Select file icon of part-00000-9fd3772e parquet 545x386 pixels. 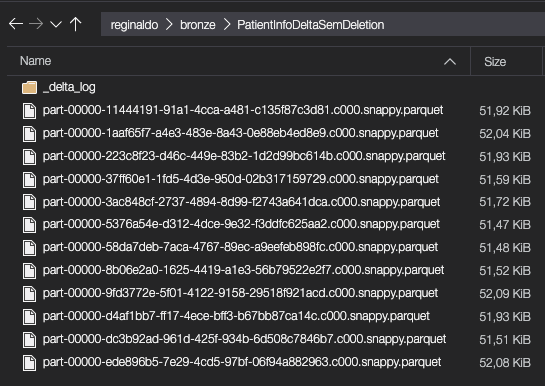coord(29,294)
